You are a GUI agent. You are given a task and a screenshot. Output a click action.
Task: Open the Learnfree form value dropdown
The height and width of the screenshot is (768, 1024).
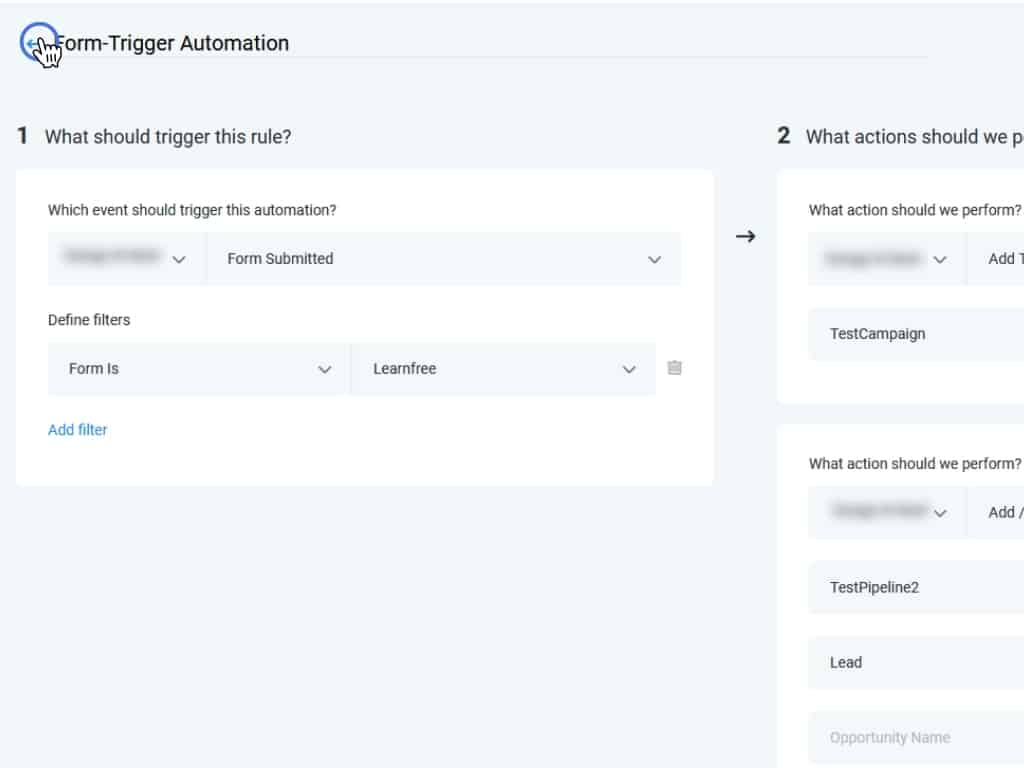pyautogui.click(x=503, y=369)
